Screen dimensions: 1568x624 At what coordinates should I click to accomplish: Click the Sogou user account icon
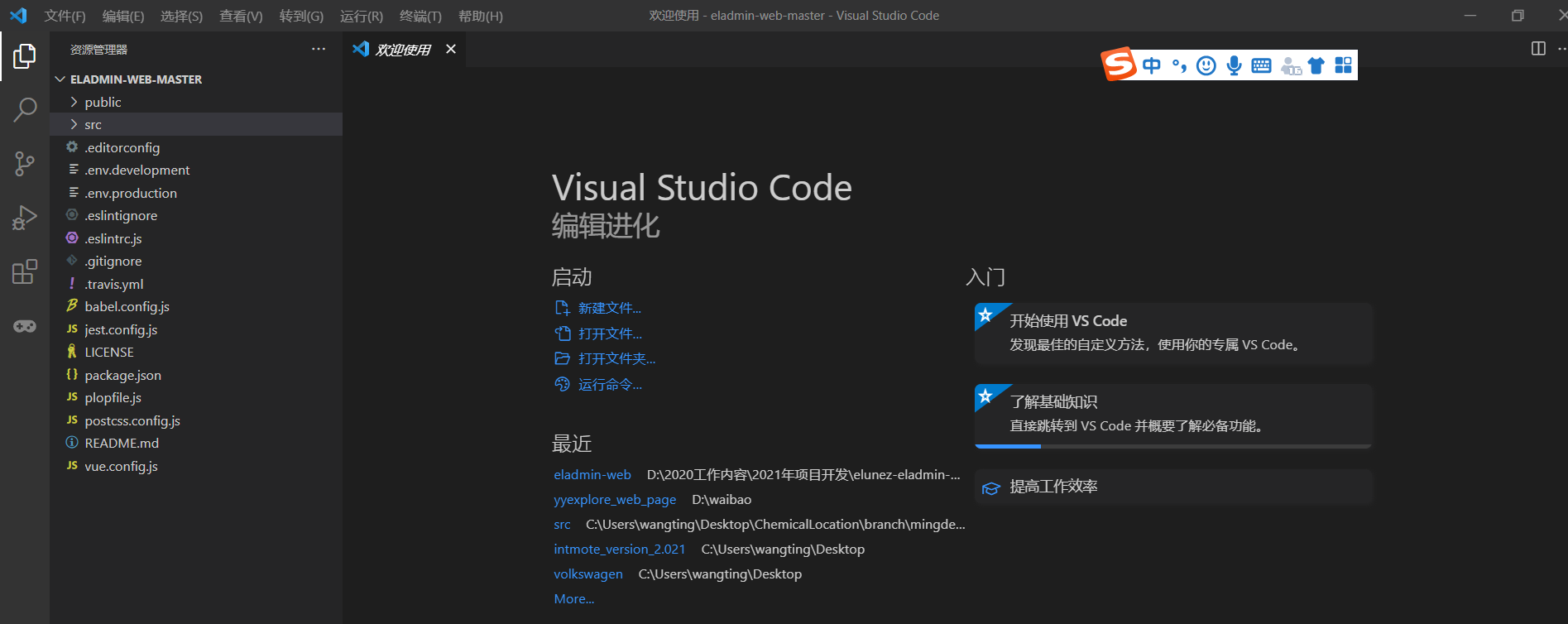click(x=1290, y=65)
